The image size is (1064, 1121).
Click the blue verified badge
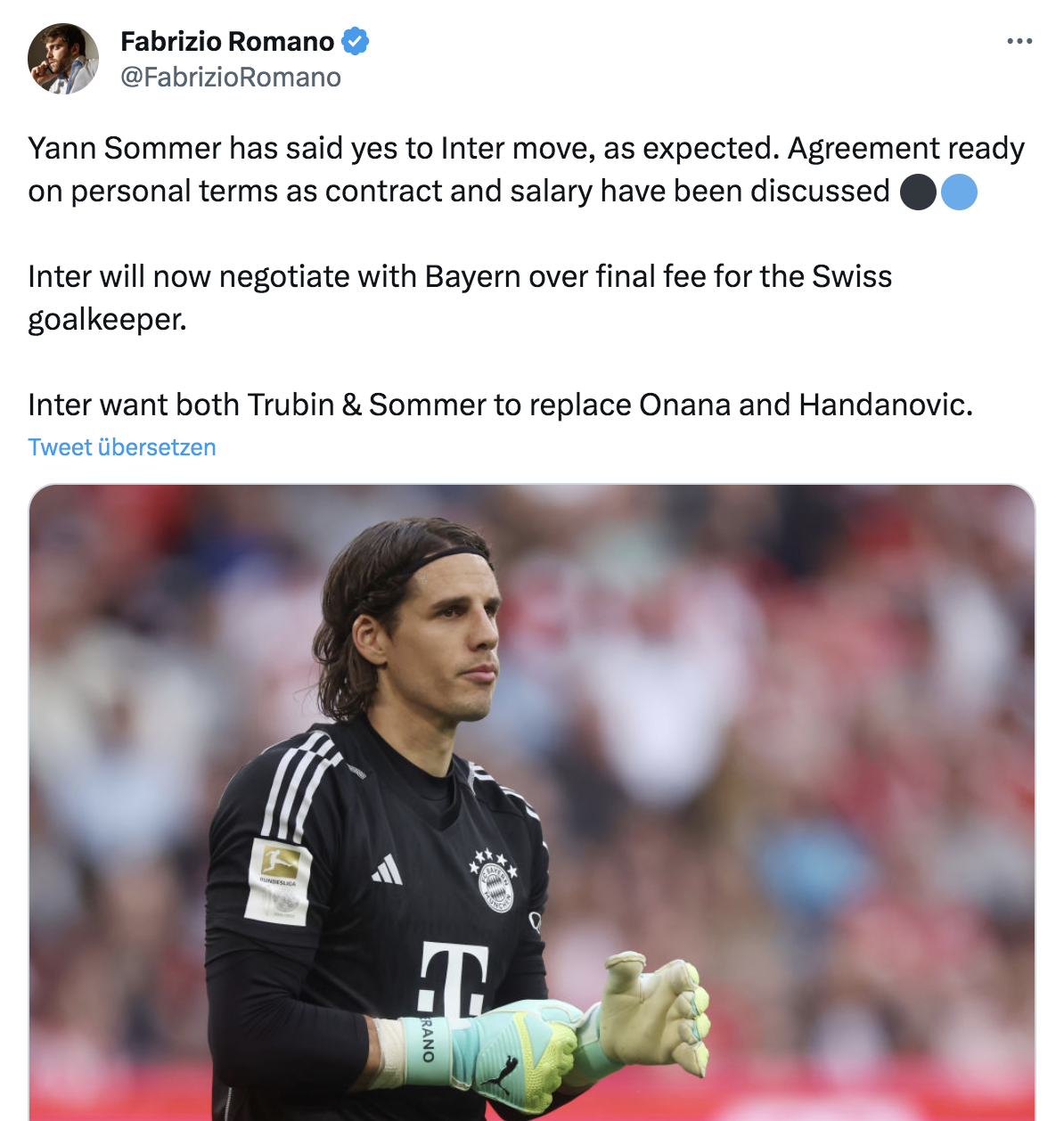[x=356, y=41]
